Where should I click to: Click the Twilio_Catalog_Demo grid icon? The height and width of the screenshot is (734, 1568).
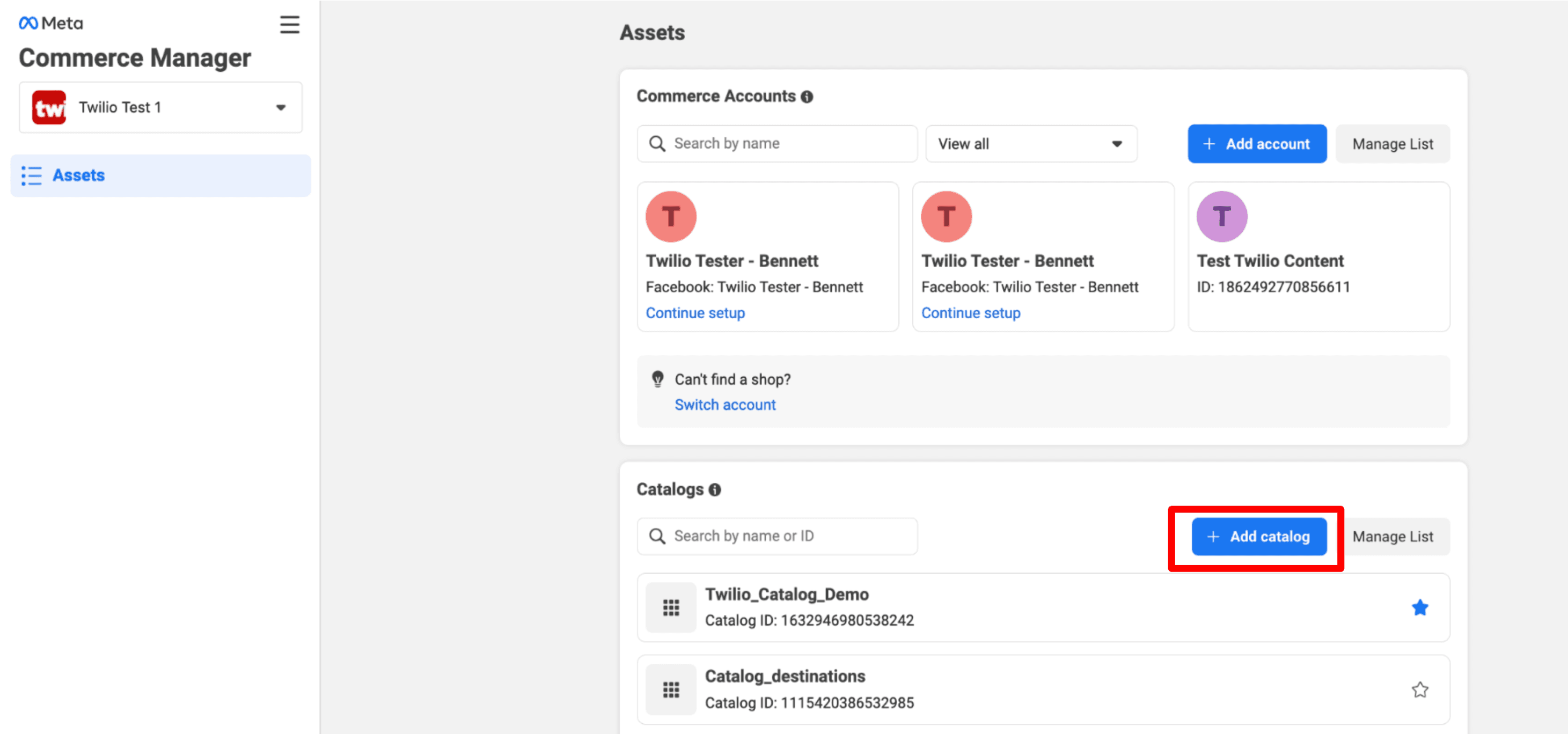670,607
